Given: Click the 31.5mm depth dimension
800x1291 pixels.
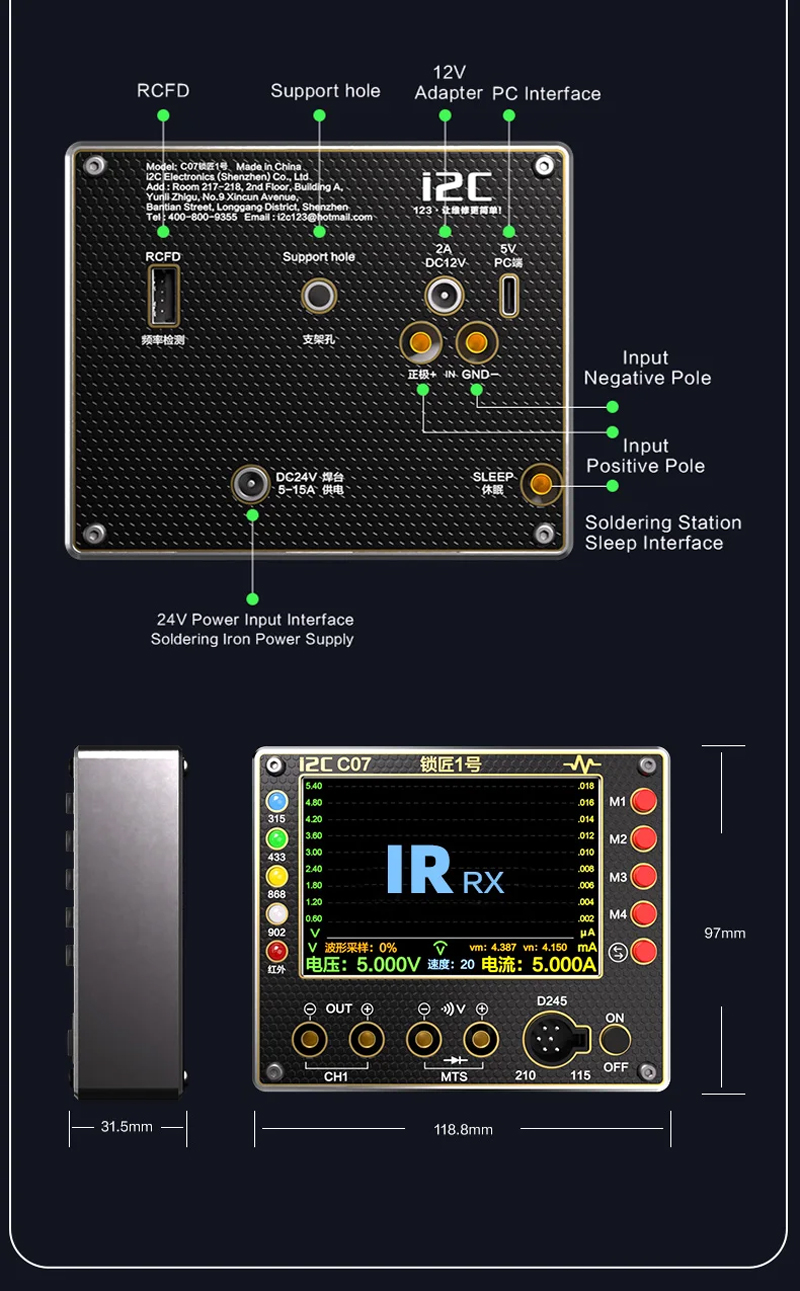Looking at the screenshot, I should (127, 1127).
